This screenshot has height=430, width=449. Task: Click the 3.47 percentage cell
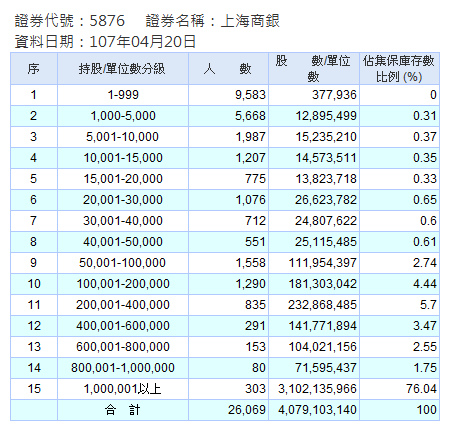399,326
